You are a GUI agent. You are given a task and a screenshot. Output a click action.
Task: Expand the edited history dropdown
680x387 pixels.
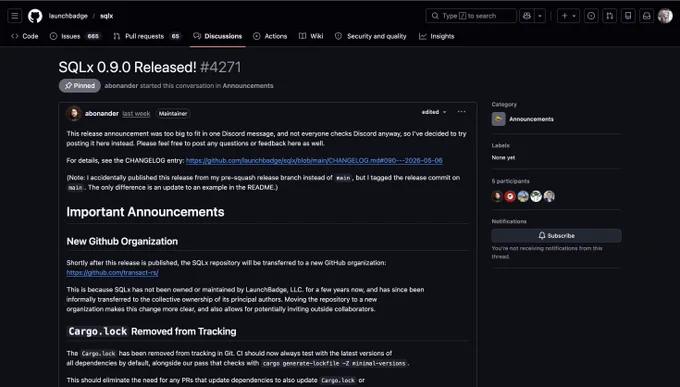[434, 112]
